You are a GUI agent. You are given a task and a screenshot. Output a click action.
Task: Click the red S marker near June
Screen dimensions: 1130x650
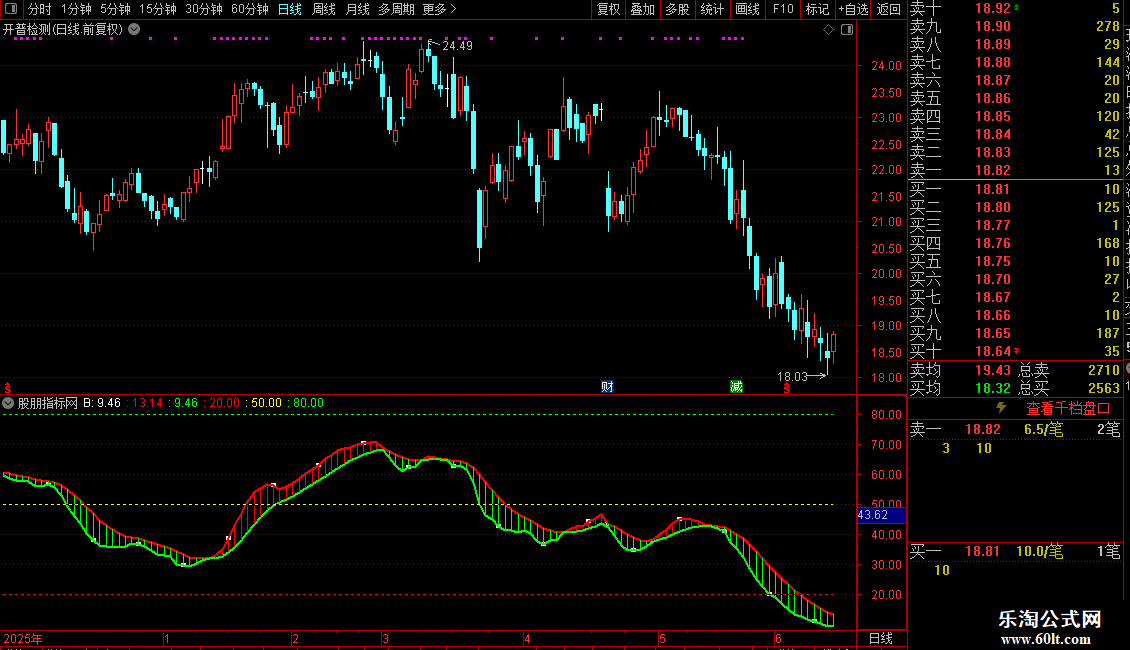pos(787,389)
